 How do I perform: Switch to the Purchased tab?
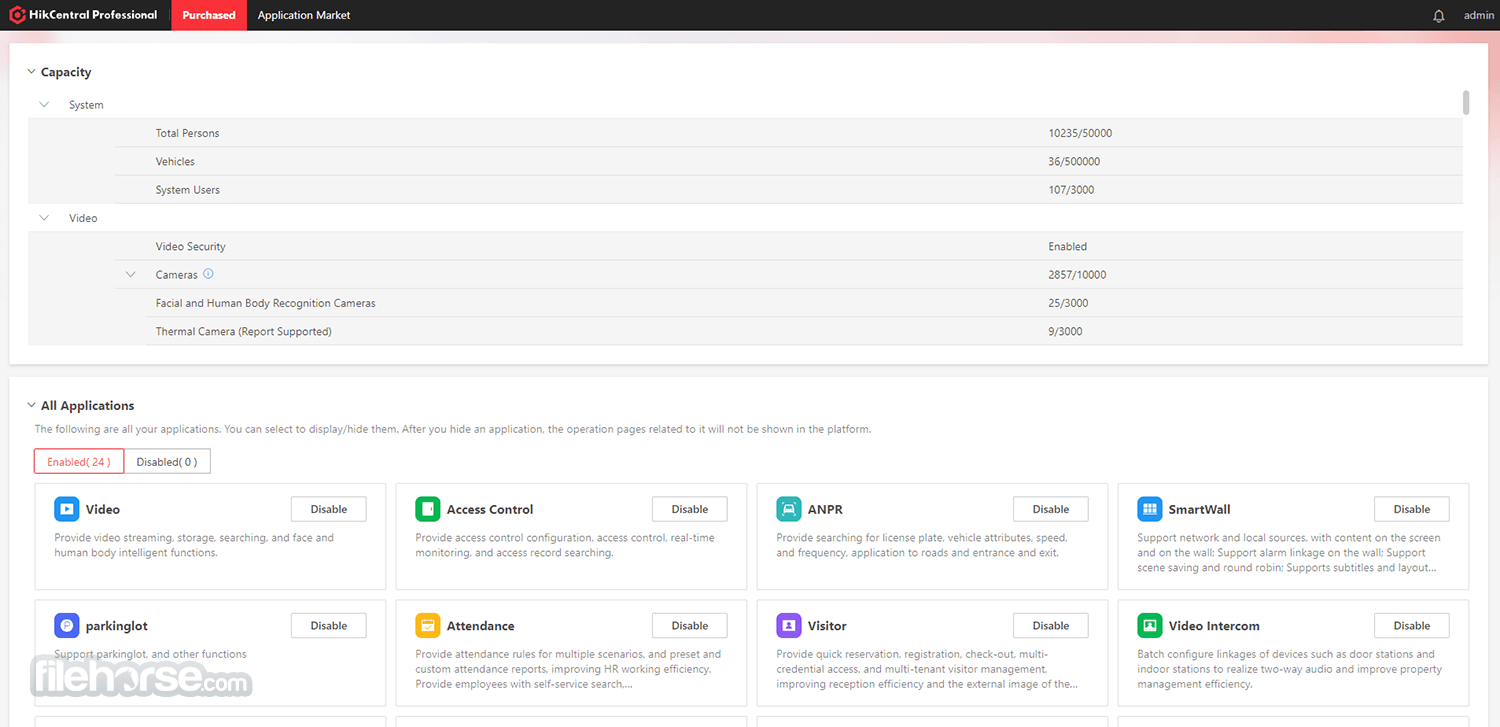click(209, 15)
